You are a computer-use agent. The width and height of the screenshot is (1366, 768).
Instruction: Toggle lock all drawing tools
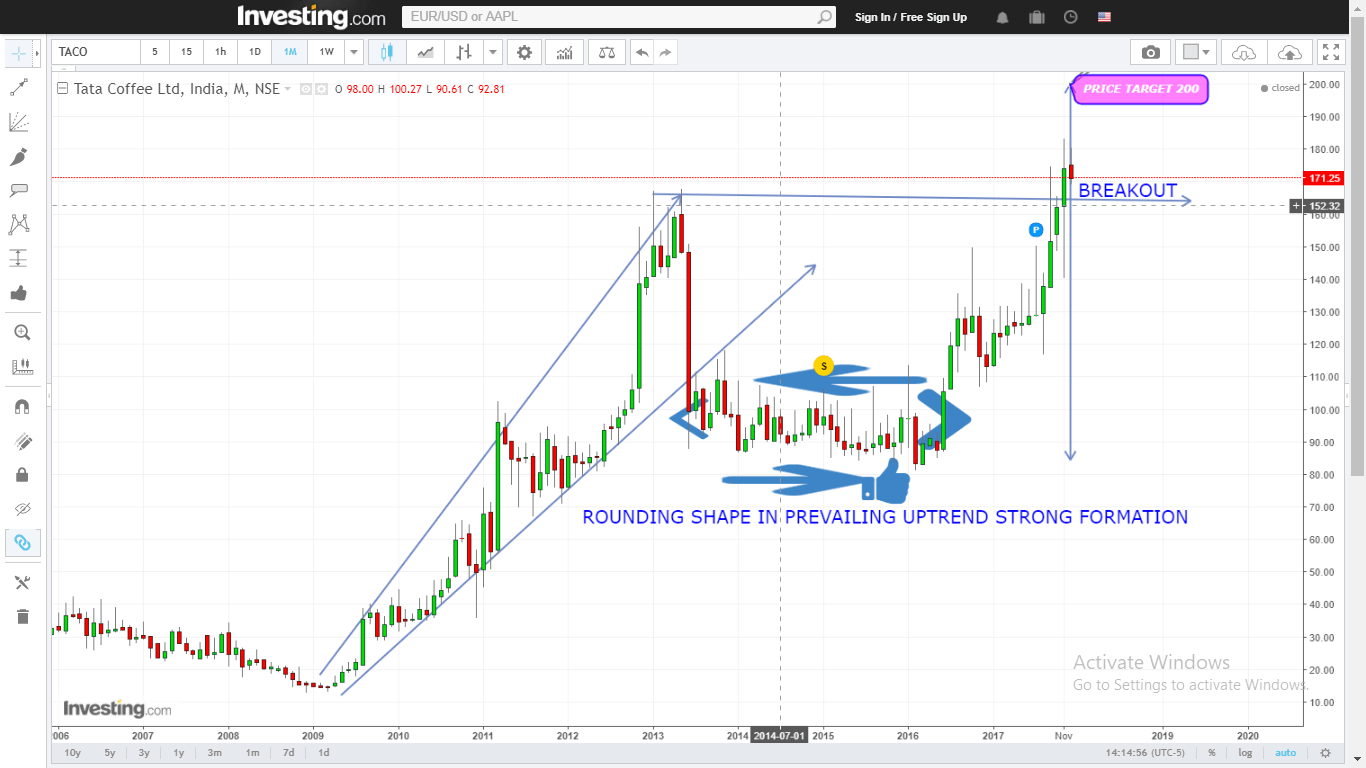pos(22,475)
